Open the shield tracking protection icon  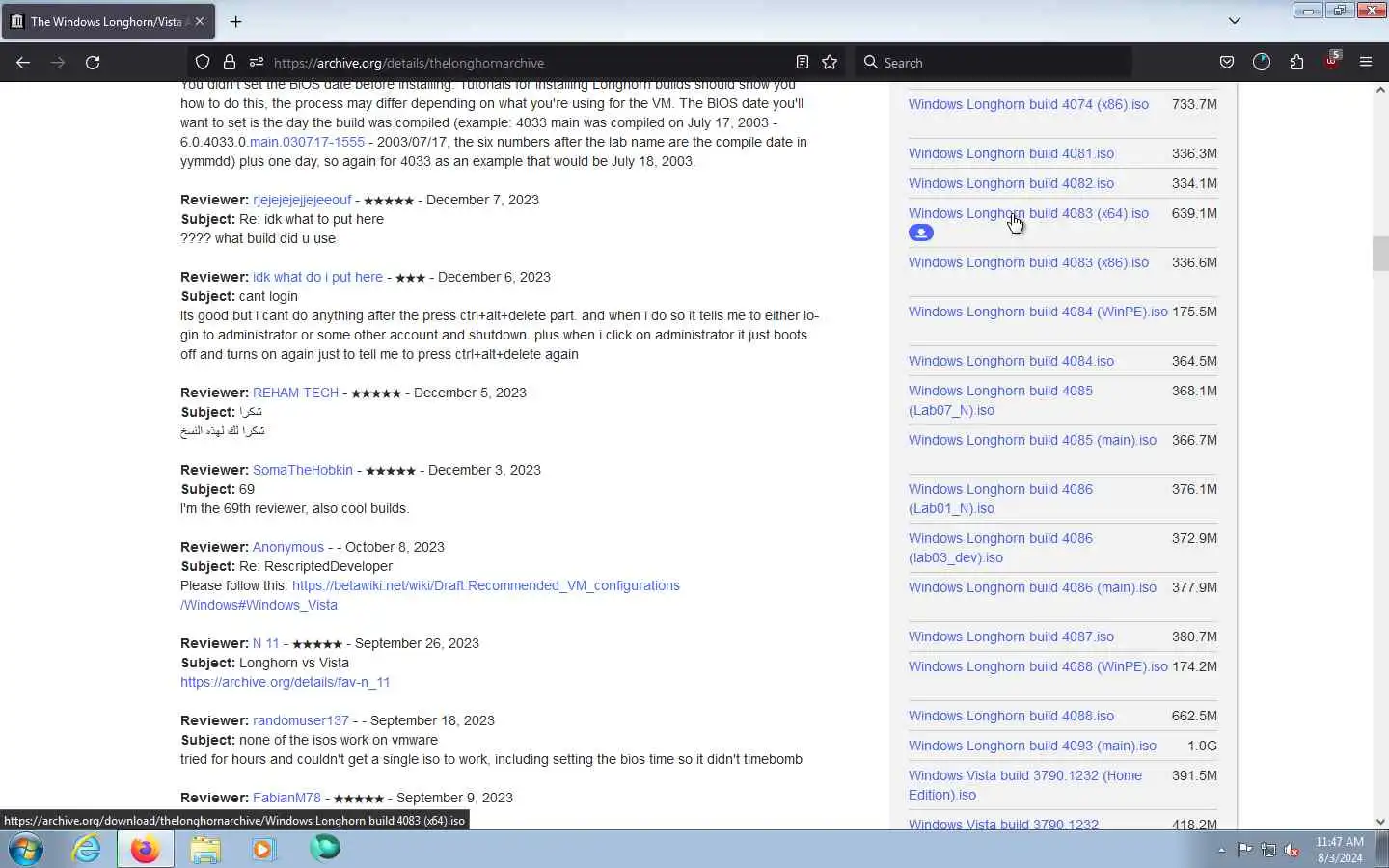[x=203, y=63]
